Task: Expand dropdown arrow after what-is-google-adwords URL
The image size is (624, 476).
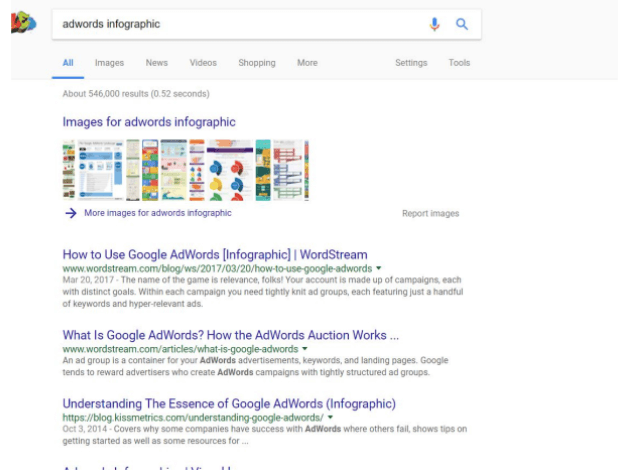Action: (x=305, y=349)
